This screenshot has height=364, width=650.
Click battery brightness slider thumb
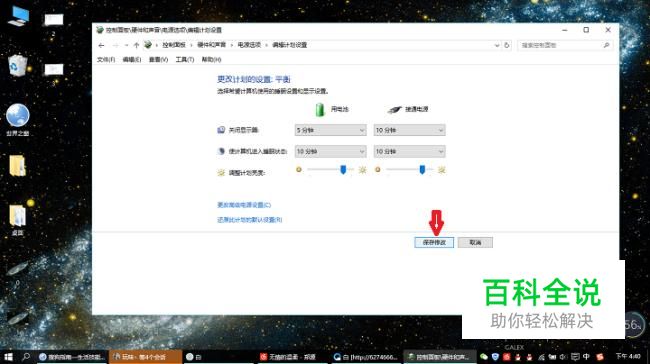coord(343,170)
